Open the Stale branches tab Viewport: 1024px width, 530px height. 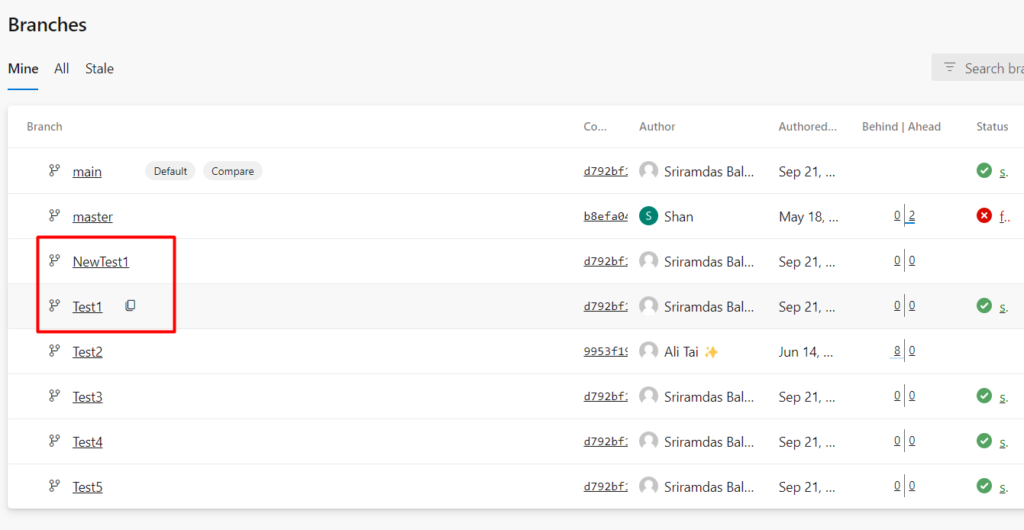coord(99,69)
